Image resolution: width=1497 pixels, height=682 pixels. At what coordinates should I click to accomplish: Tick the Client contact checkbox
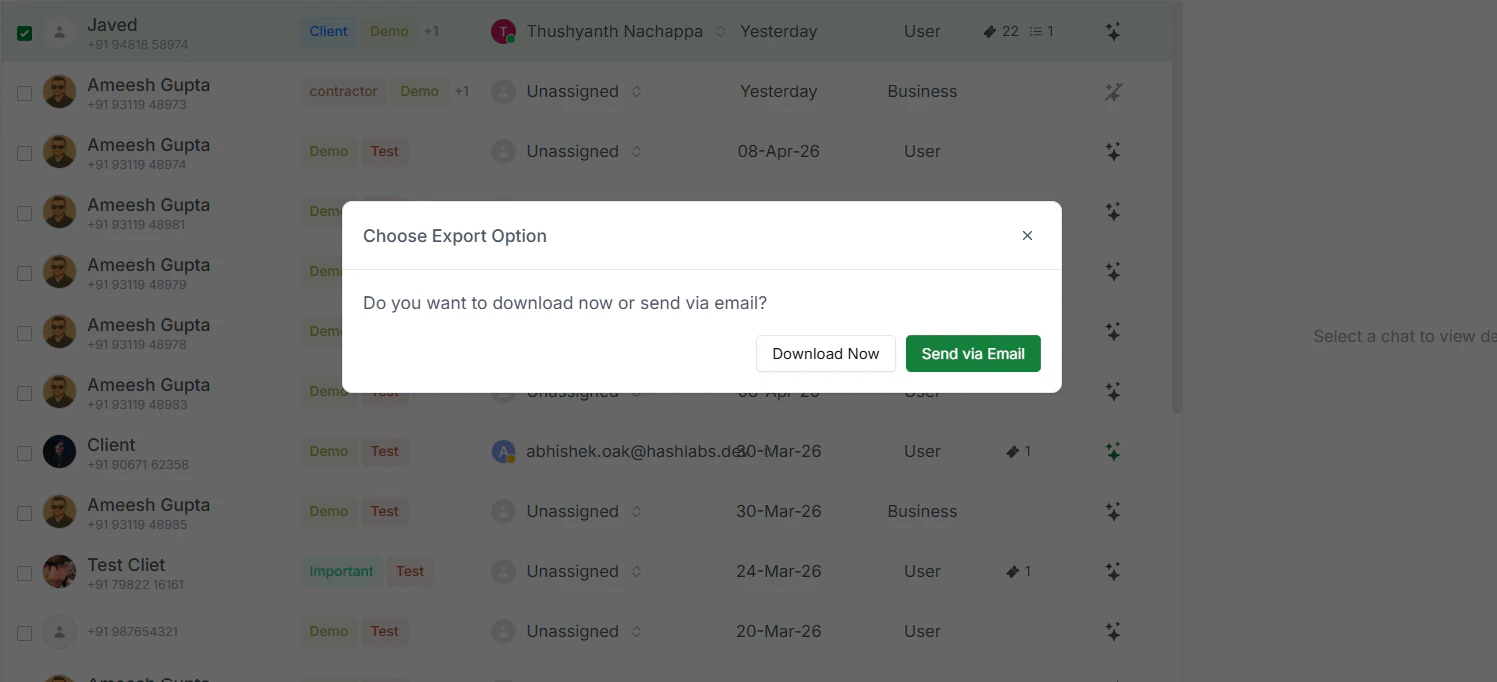(x=25, y=453)
